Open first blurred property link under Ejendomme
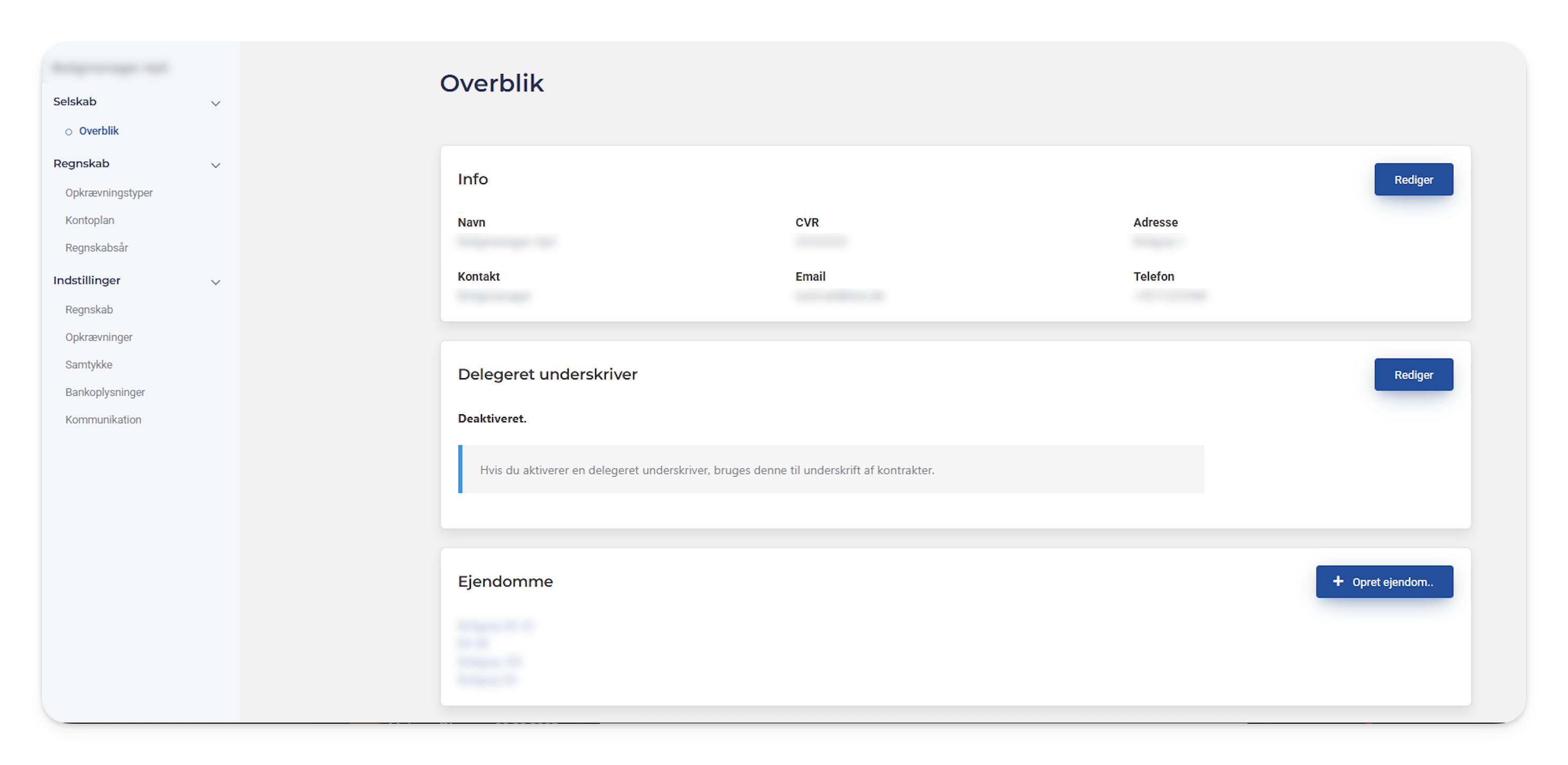 [x=495, y=626]
